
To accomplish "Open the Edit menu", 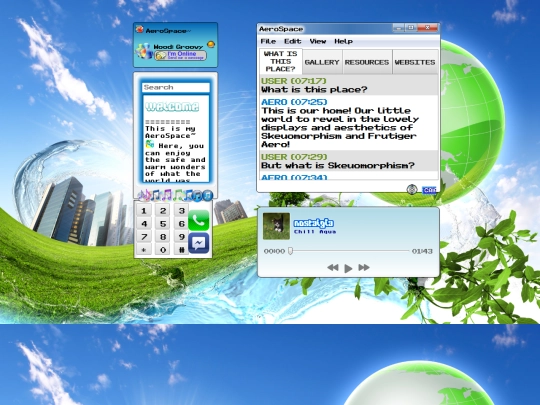I will [x=293, y=41].
